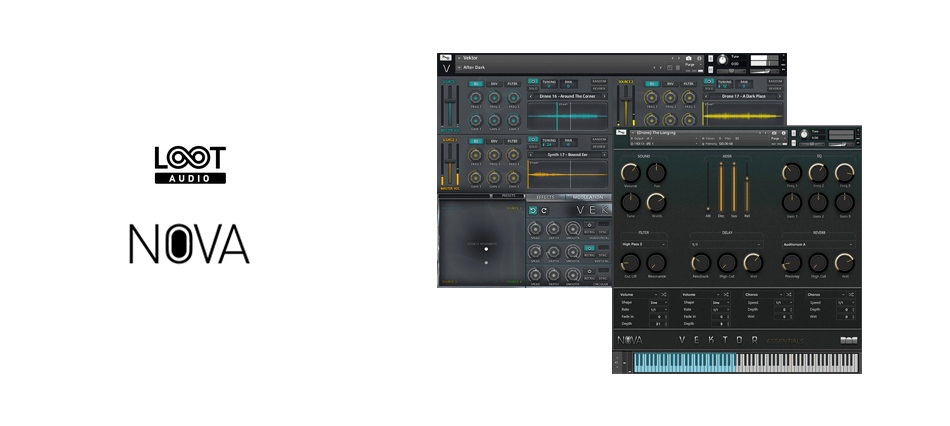950x426 pixels.
Task: Click the redo arrow icon beside VEK title
Action: point(546,210)
